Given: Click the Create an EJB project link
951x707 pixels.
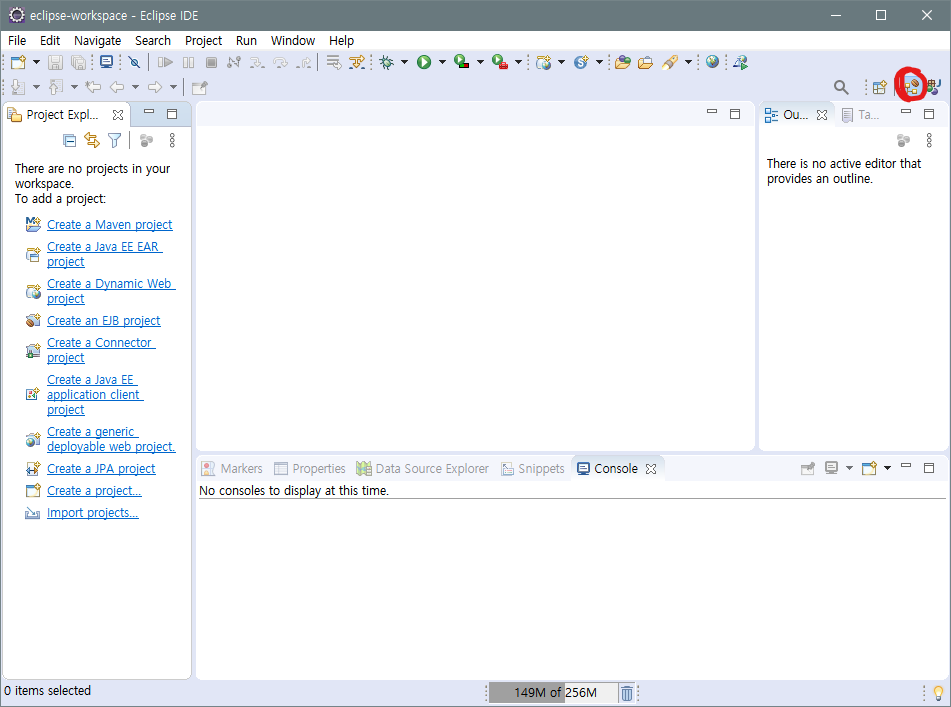Looking at the screenshot, I should pyautogui.click(x=104, y=321).
